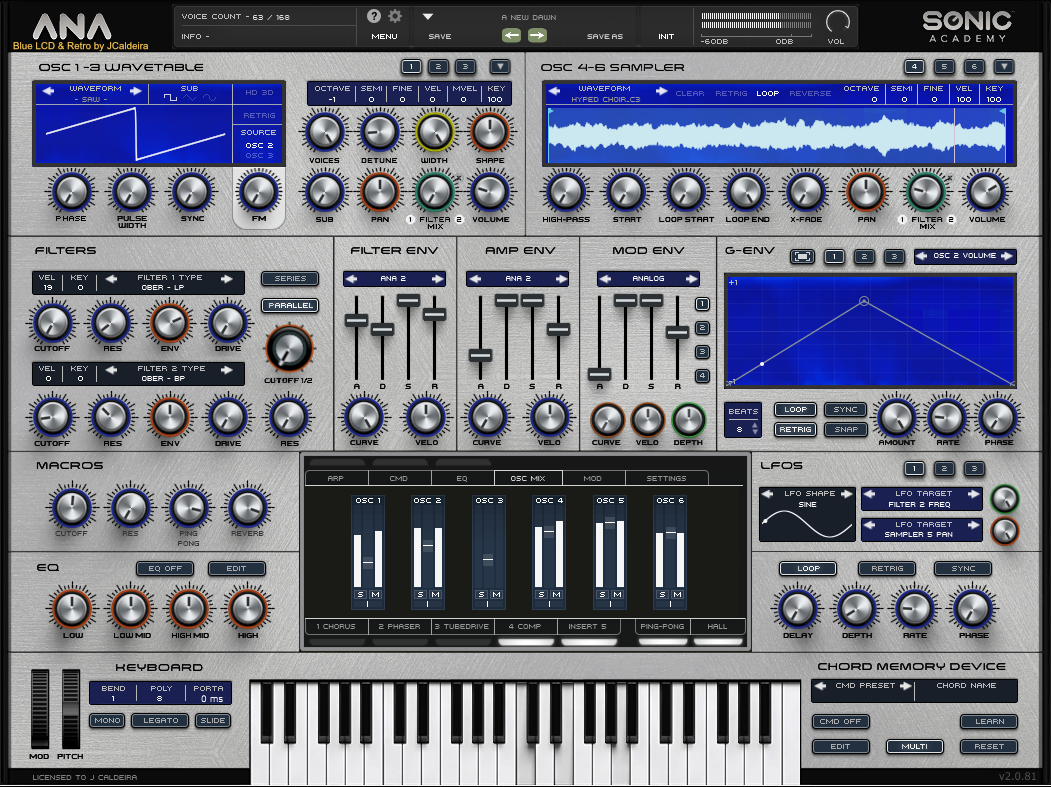
Task: Change LFO target Filter 2 Freq
Action: click(x=922, y=499)
